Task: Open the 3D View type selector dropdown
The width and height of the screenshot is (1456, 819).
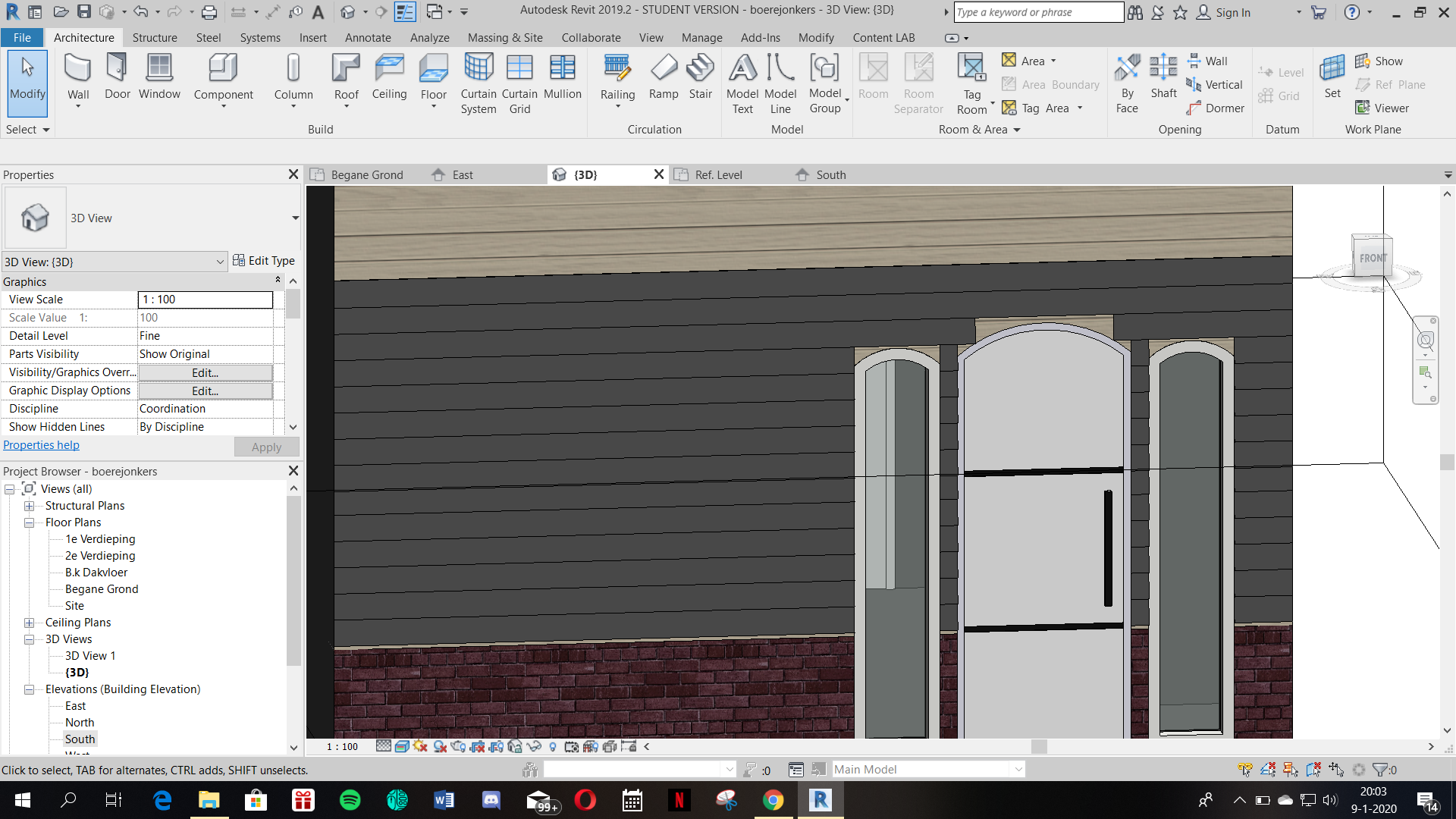Action: point(220,262)
